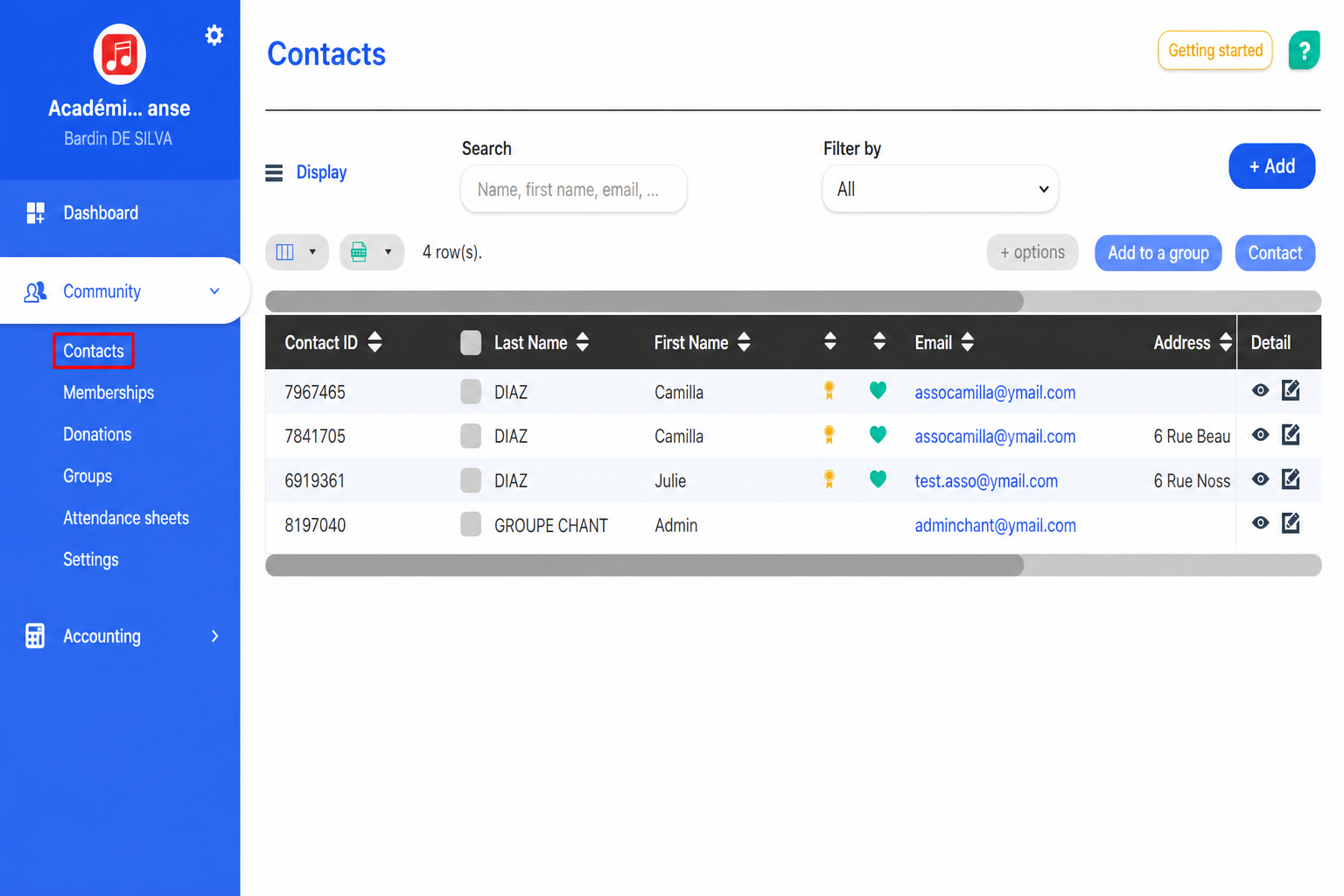Tick checkbox for Julie DIAZ
Viewport: 1344px width, 896px height.
coord(471,480)
